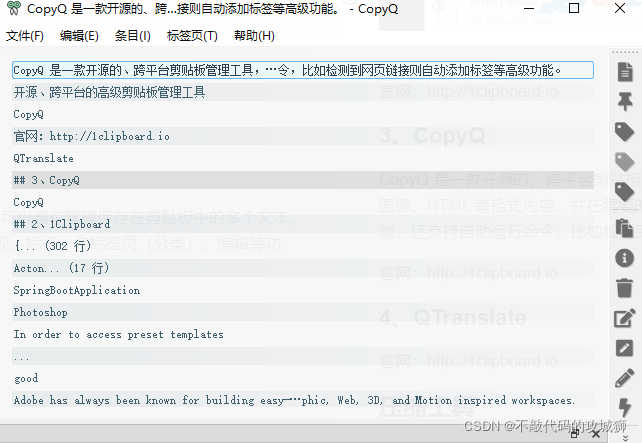Open the 编辑(E) menu
The height and width of the screenshot is (443, 642).
tap(79, 36)
